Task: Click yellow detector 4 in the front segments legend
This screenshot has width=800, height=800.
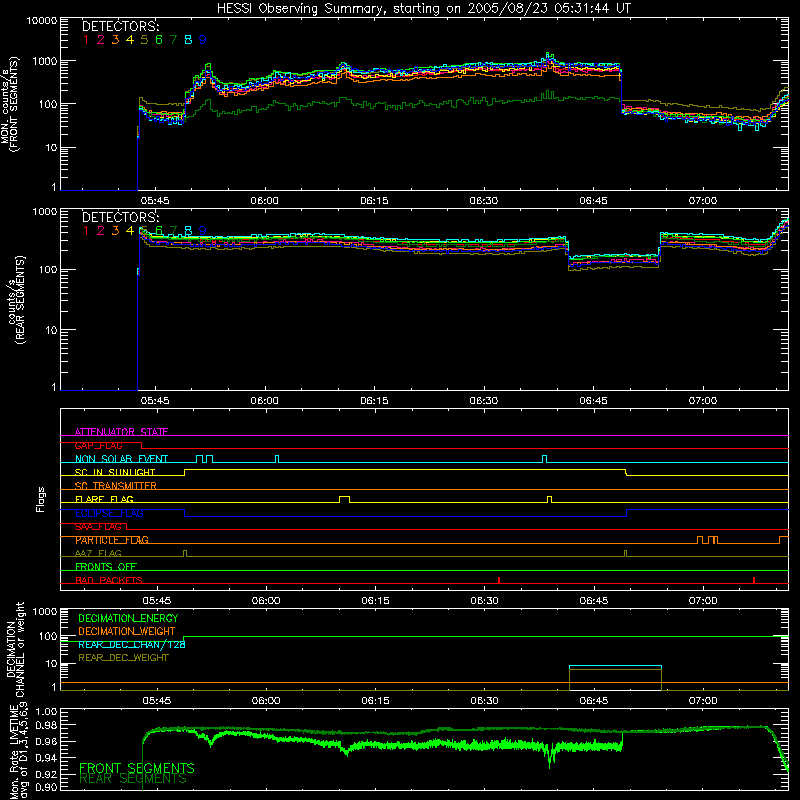Action: point(130,40)
